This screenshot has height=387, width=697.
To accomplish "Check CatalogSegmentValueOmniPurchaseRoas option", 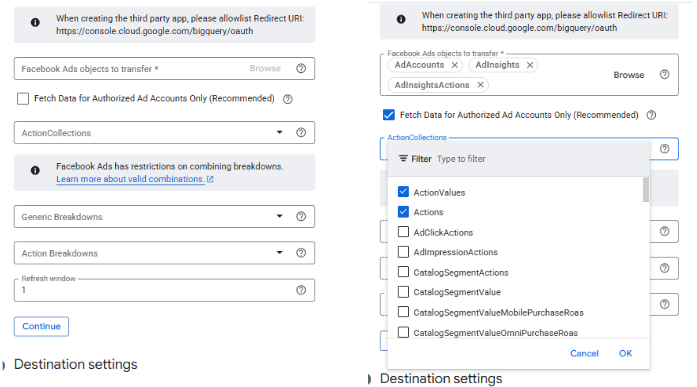I will click(x=403, y=332).
